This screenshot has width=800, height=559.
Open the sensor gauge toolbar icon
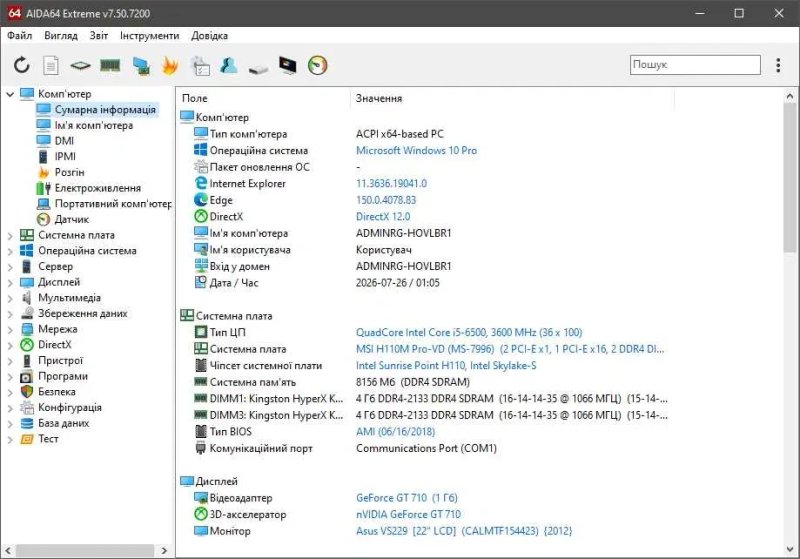point(317,65)
